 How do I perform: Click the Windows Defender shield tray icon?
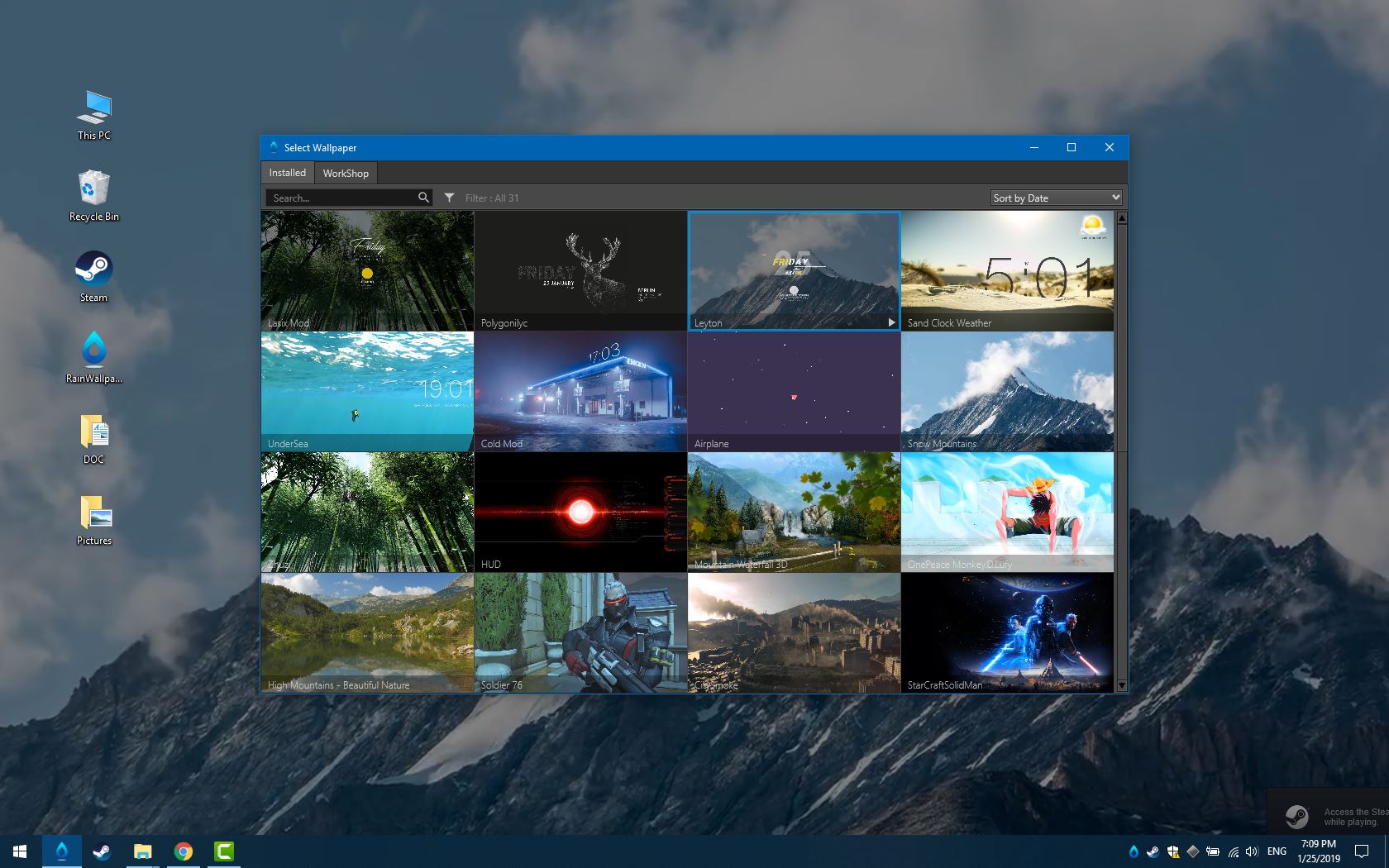(1172, 851)
